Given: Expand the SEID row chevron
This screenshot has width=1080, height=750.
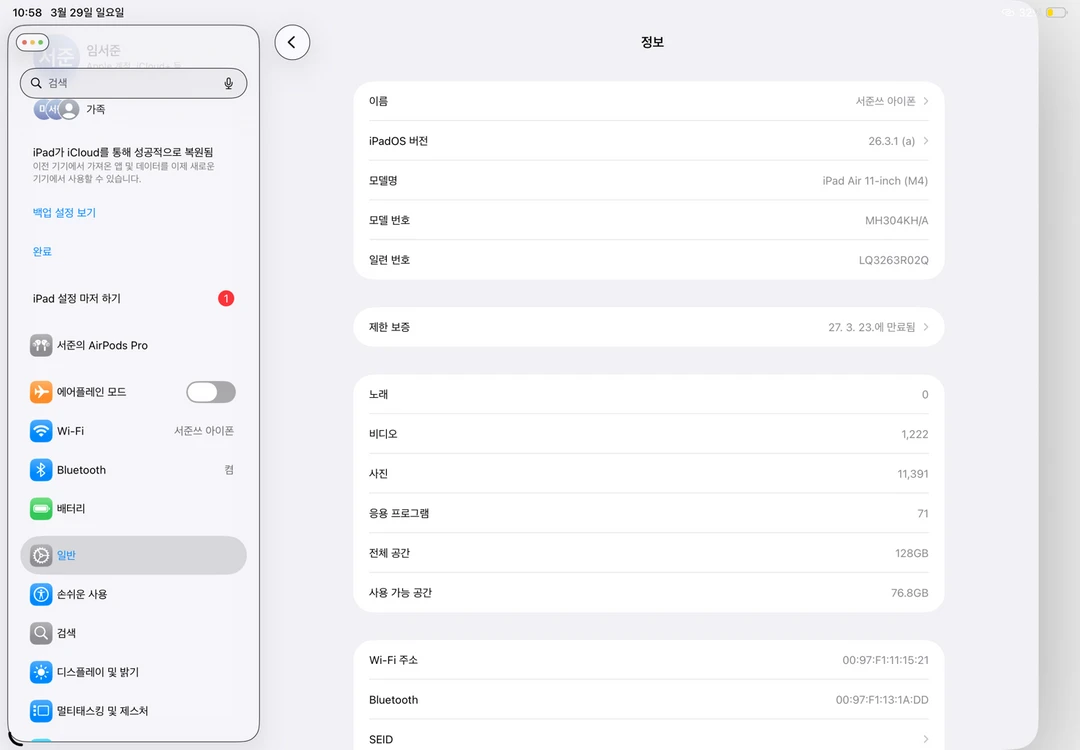Looking at the screenshot, I should 926,739.
